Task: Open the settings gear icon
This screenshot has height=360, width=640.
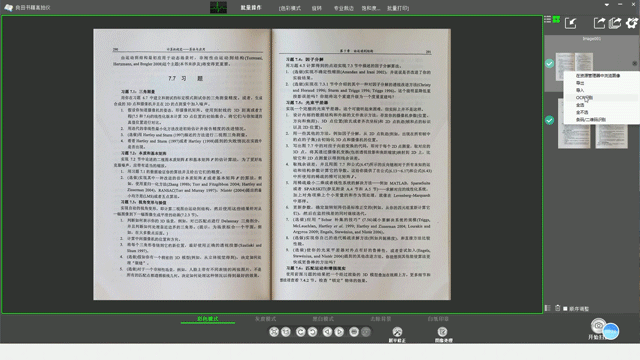Action: coord(632,23)
